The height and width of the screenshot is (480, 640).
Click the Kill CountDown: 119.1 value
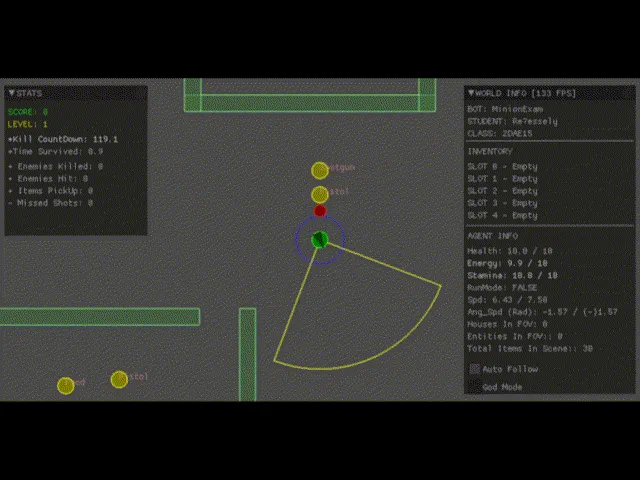(63, 139)
